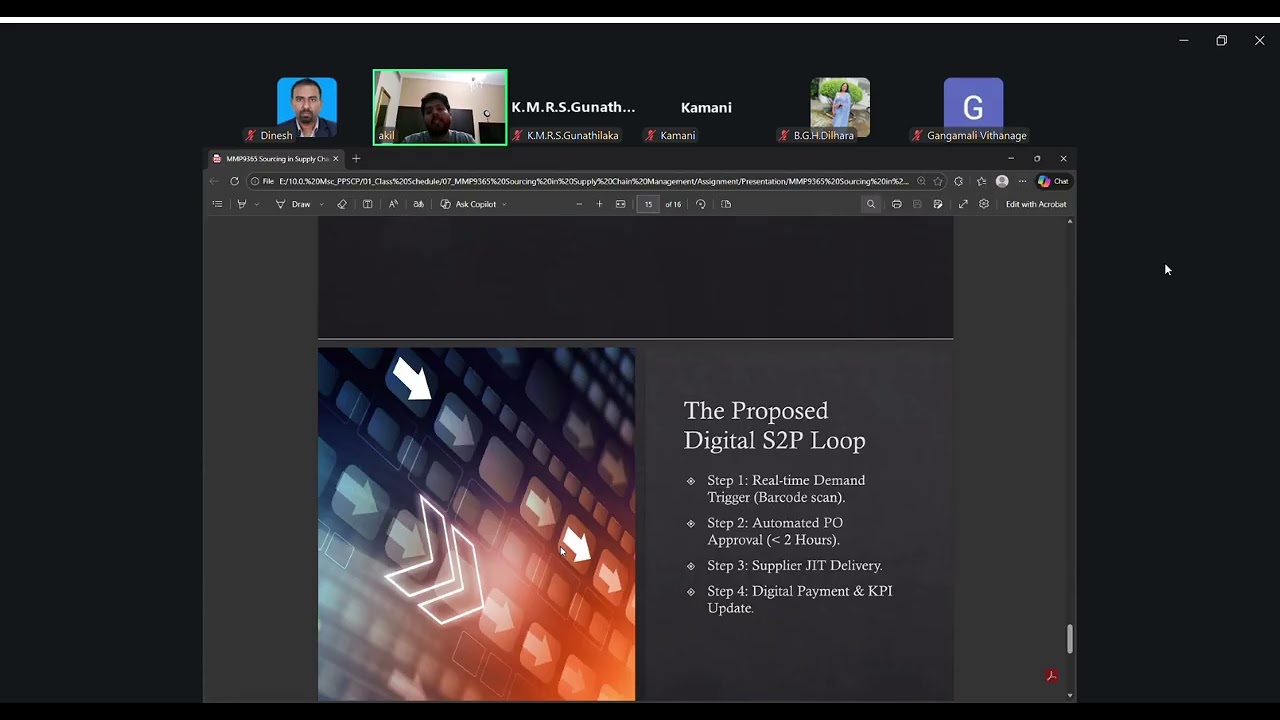Switch the Page view layout
This screenshot has height=720, width=1280.
[726, 204]
